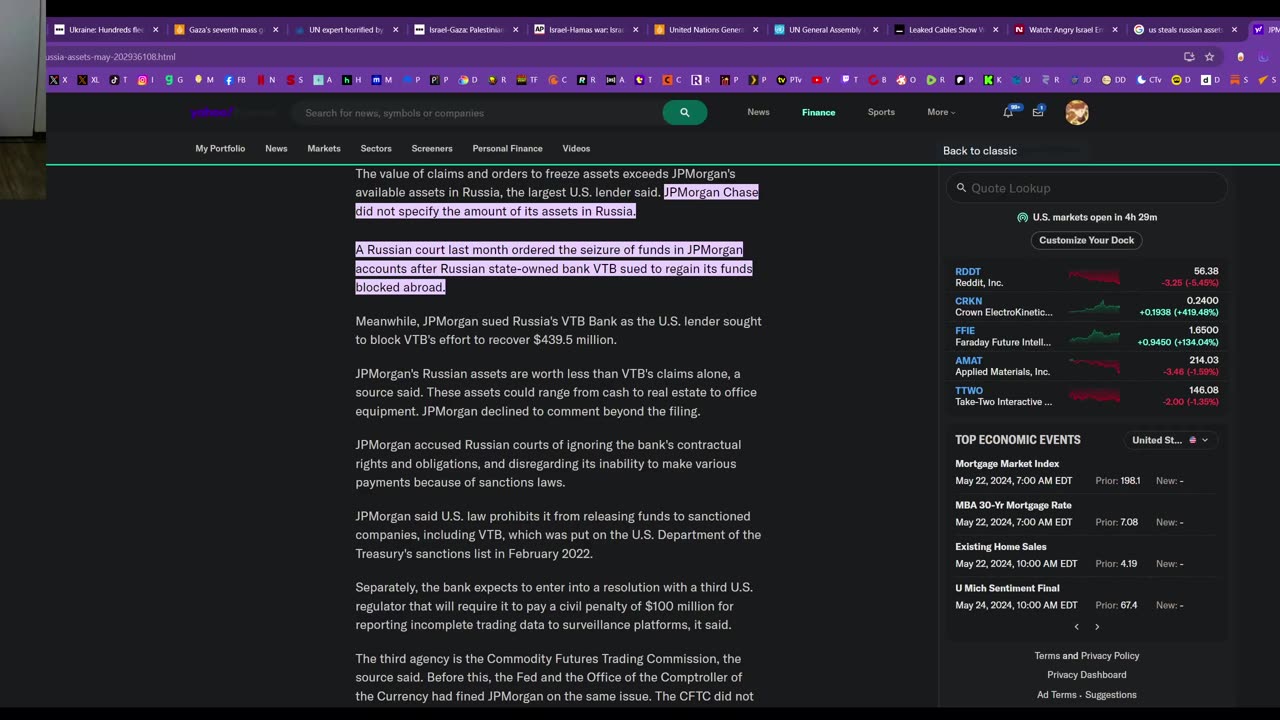Open the YouTube bookmark labeled Y
Screen dimensions: 1280x720
click(x=821, y=80)
